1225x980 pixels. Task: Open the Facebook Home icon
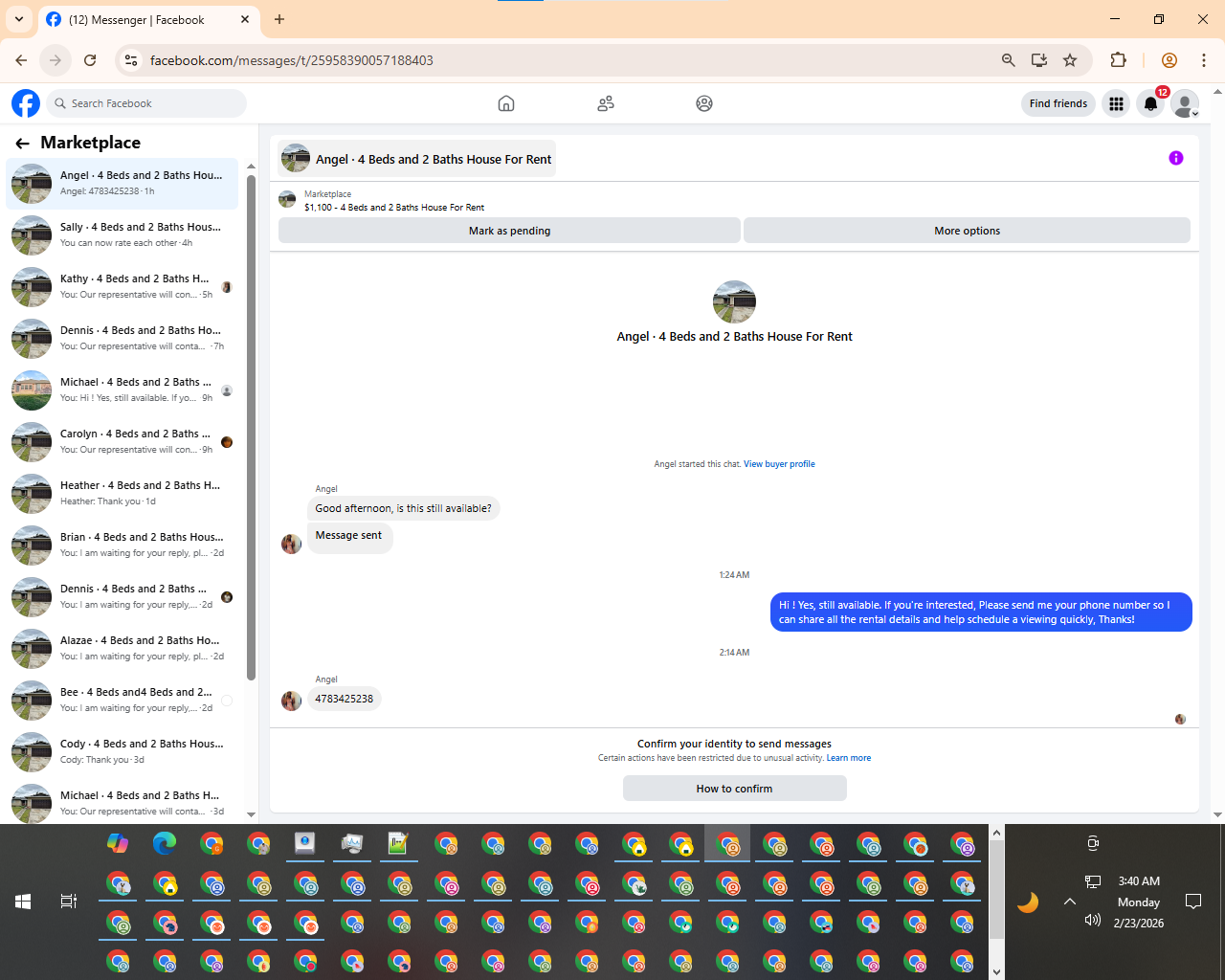click(506, 103)
